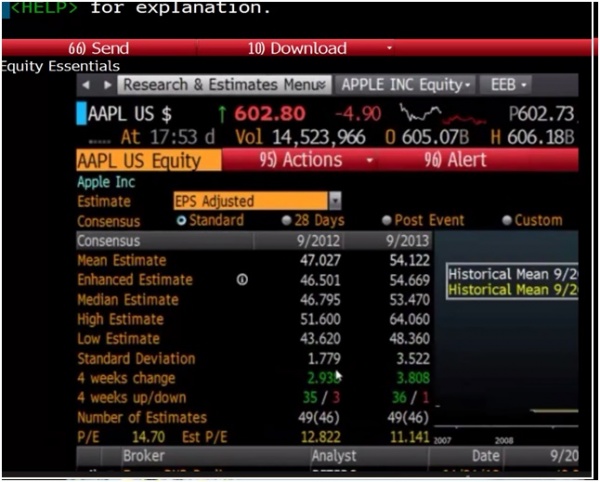Screen dimensions: 600x482
Task: Click the 96) Alert button
Action: (455, 160)
